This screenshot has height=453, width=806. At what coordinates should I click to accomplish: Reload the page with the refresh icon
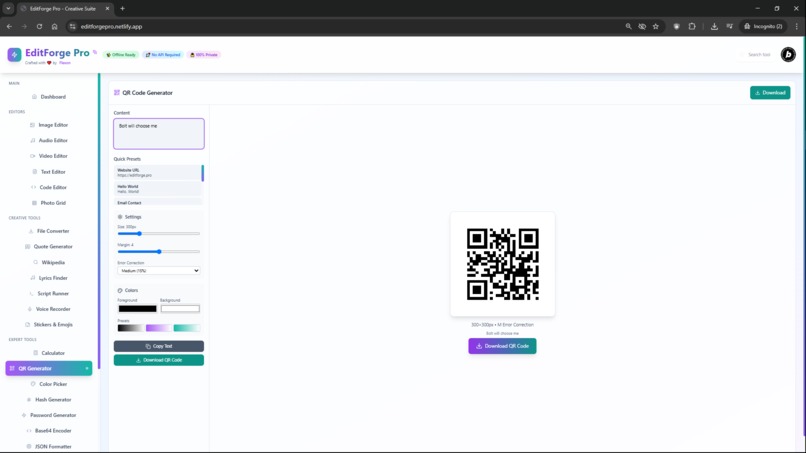click(39, 26)
